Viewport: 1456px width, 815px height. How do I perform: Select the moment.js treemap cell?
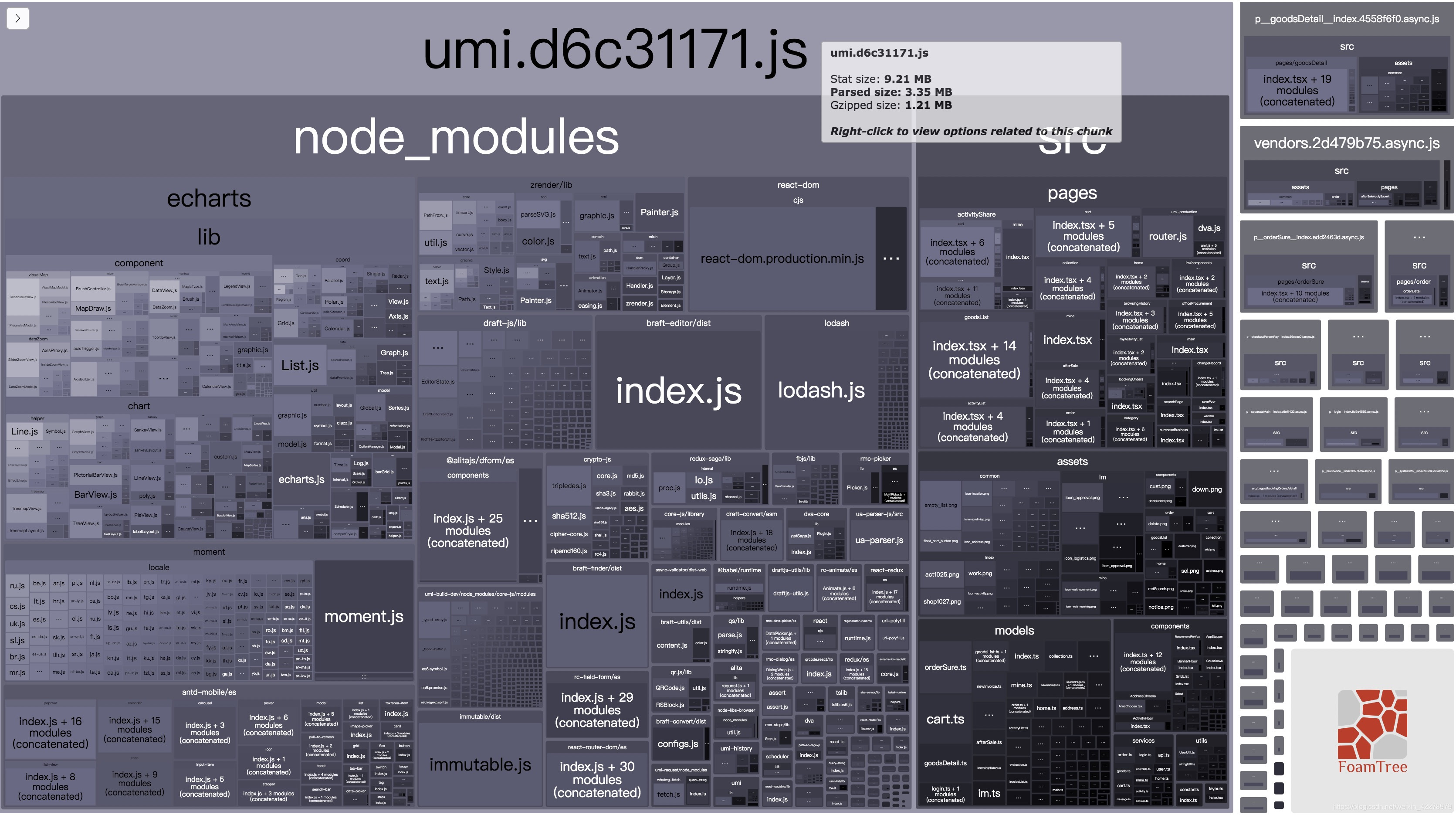click(363, 617)
